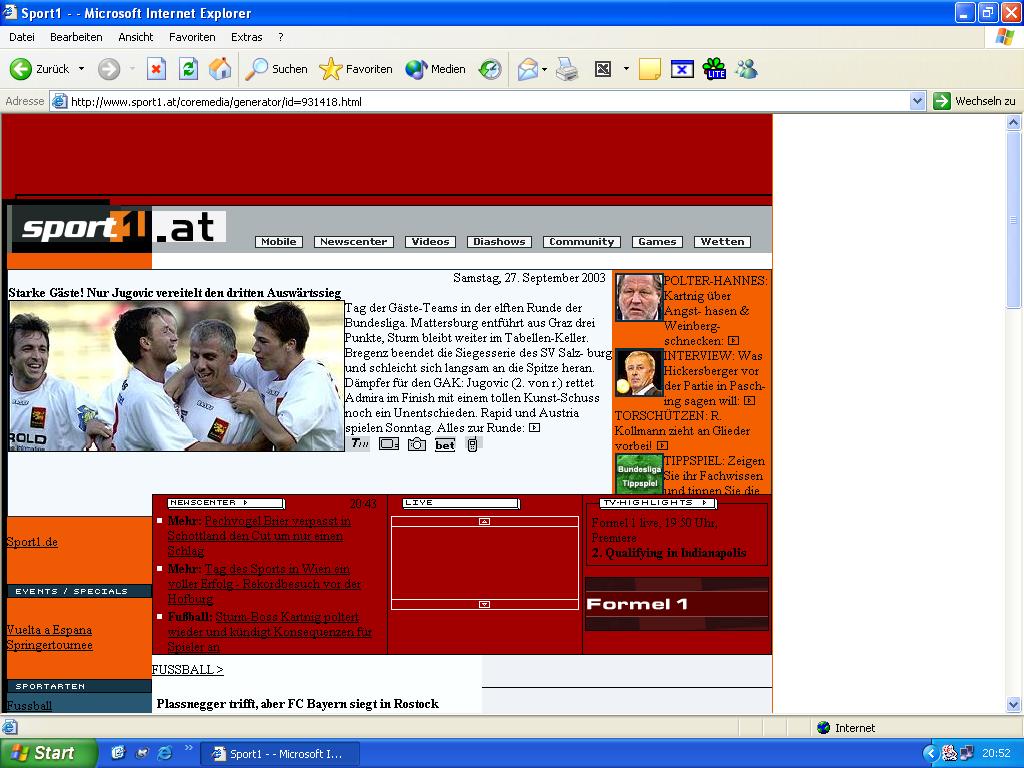Open the Favoriten menu in the menu bar
The image size is (1024, 768).
tap(192, 37)
